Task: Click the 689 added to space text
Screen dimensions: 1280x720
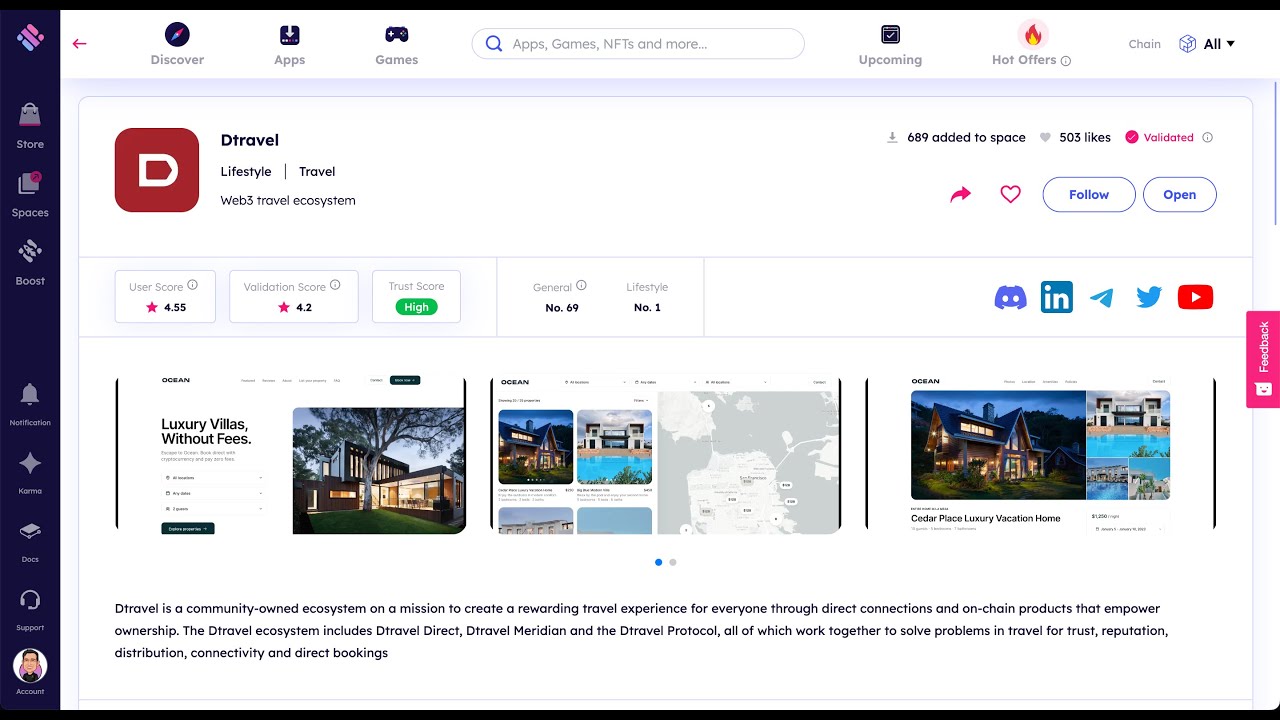Action: (x=966, y=138)
